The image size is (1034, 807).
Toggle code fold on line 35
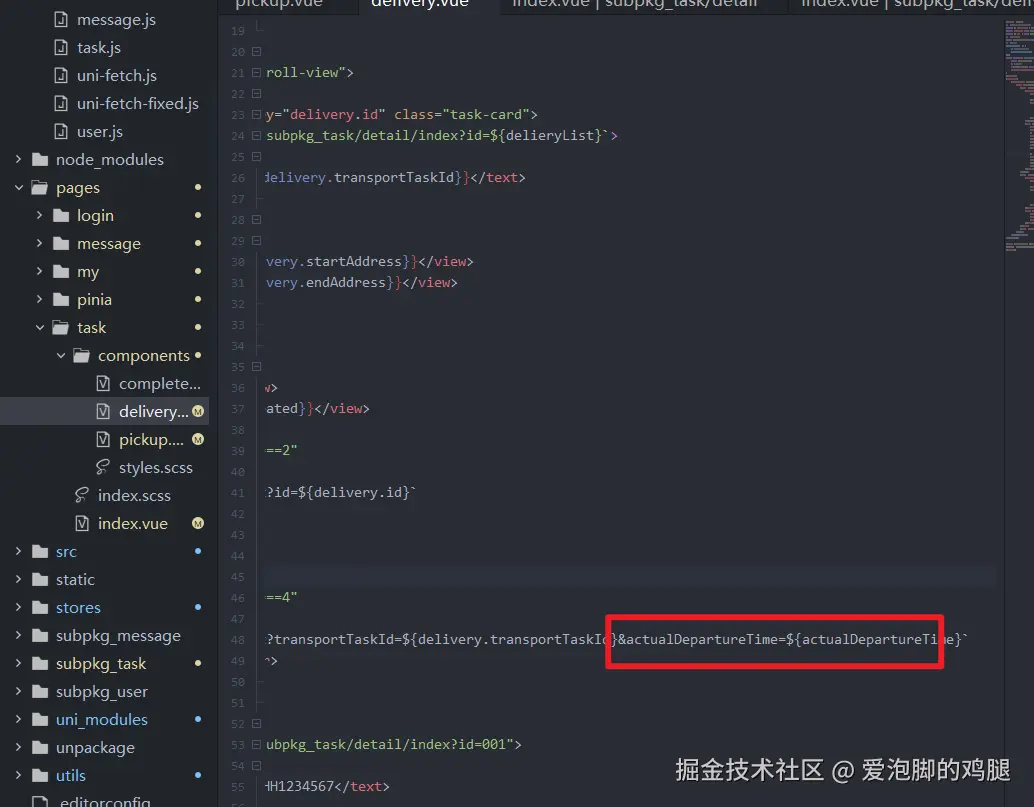257,367
